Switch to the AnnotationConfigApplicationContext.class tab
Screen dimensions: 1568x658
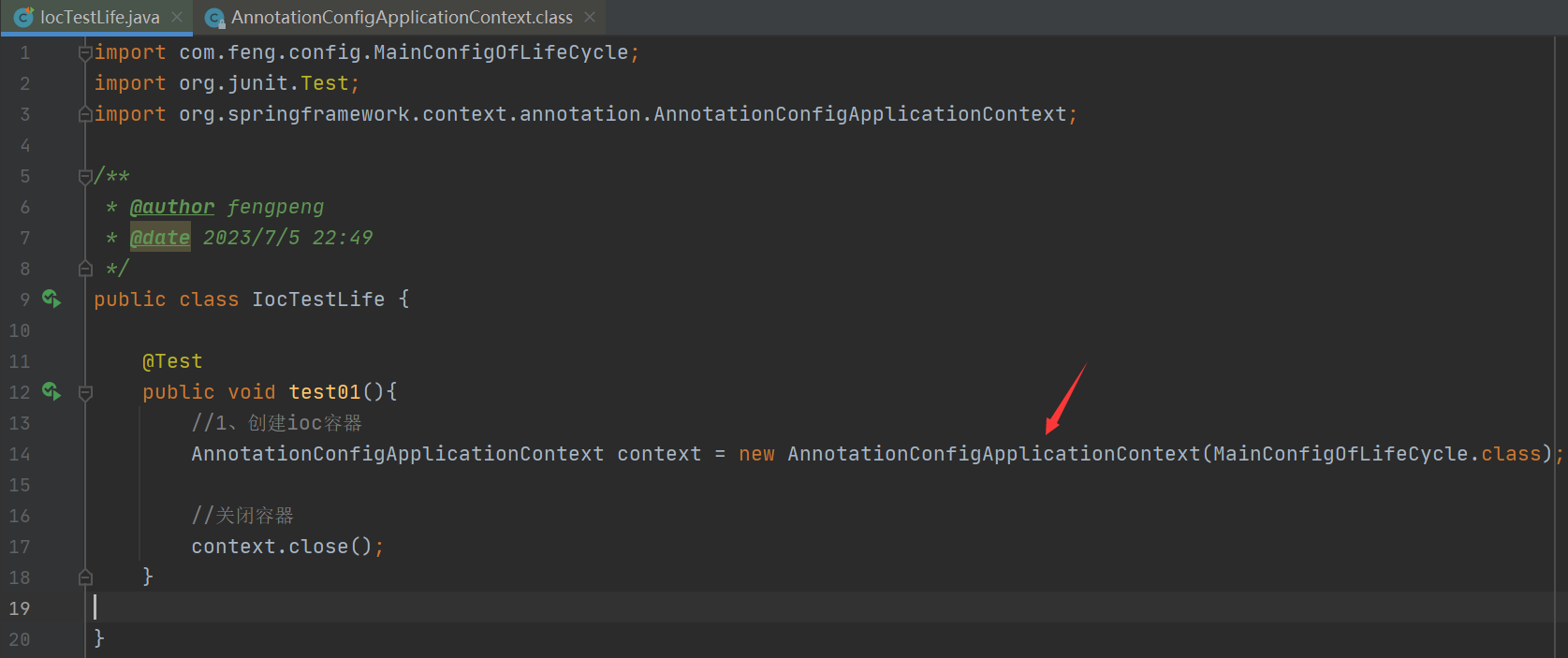tap(402, 18)
